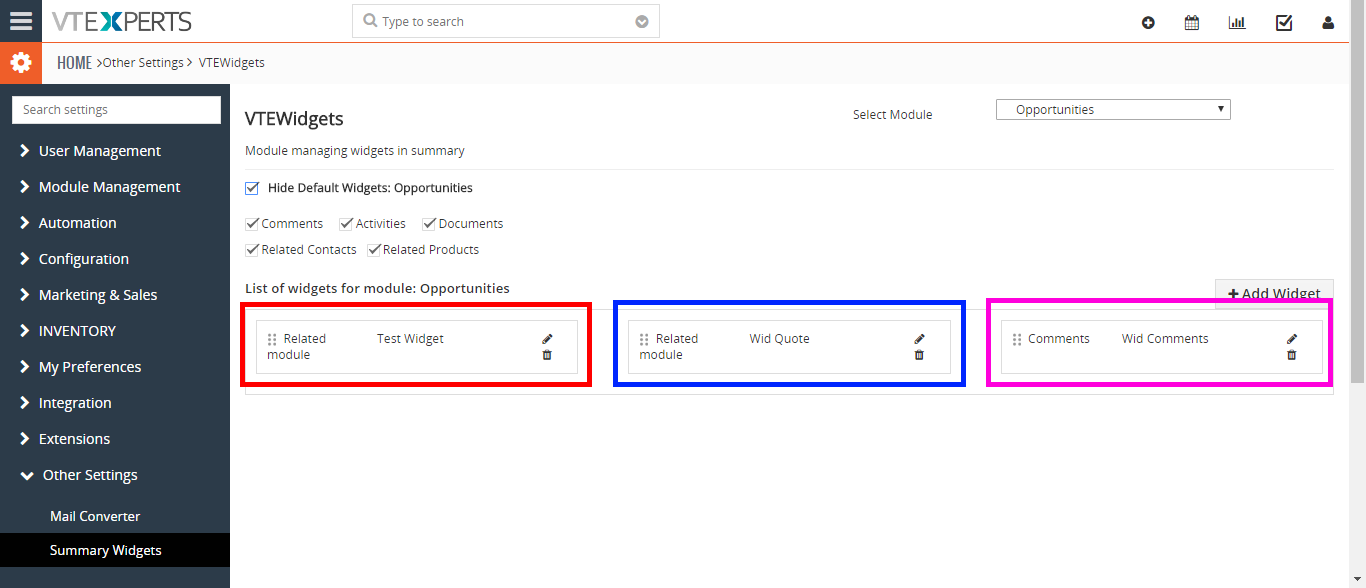Expand the User Management section

pyautogui.click(x=100, y=151)
